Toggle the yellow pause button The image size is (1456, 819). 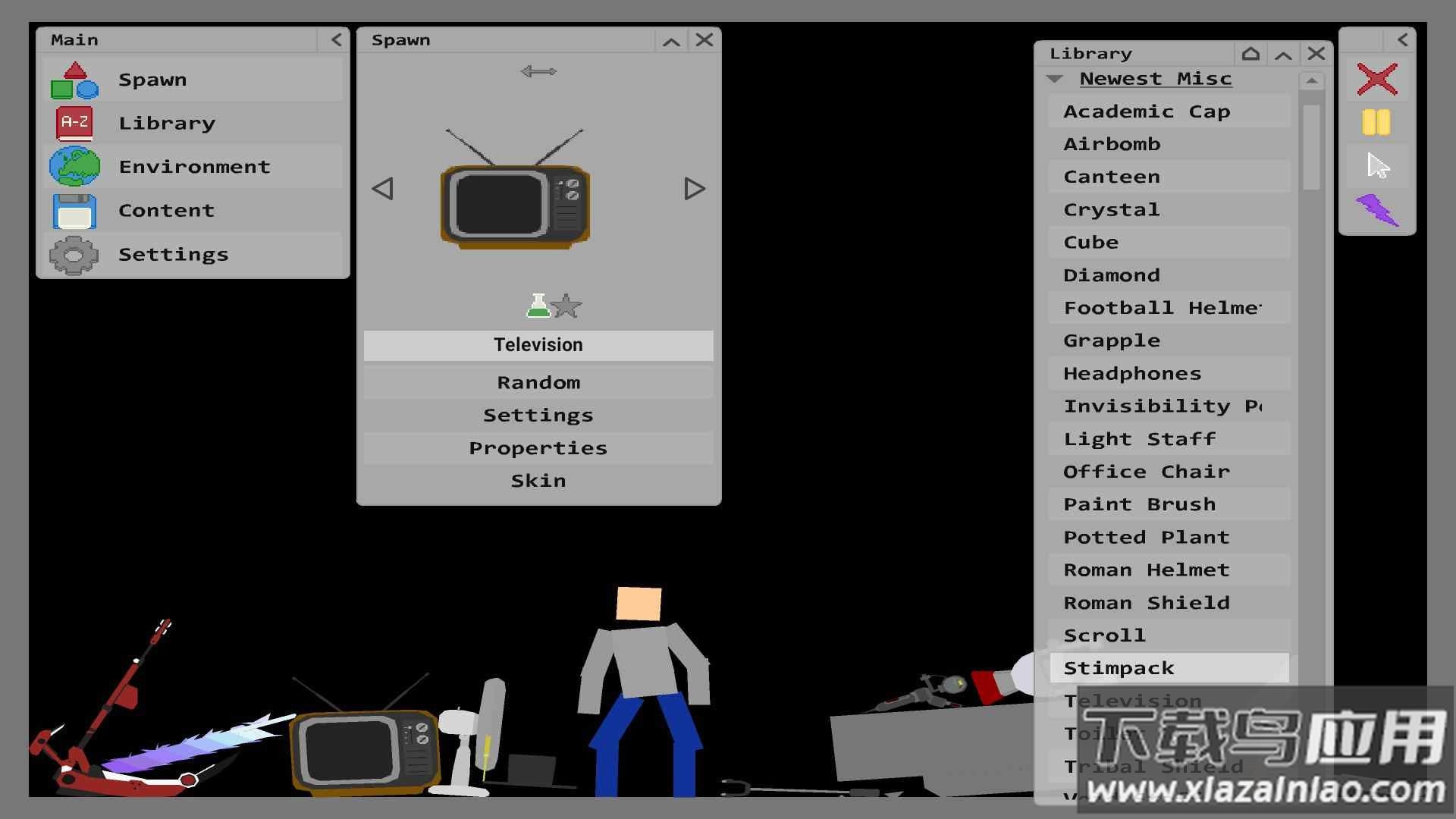click(x=1376, y=122)
